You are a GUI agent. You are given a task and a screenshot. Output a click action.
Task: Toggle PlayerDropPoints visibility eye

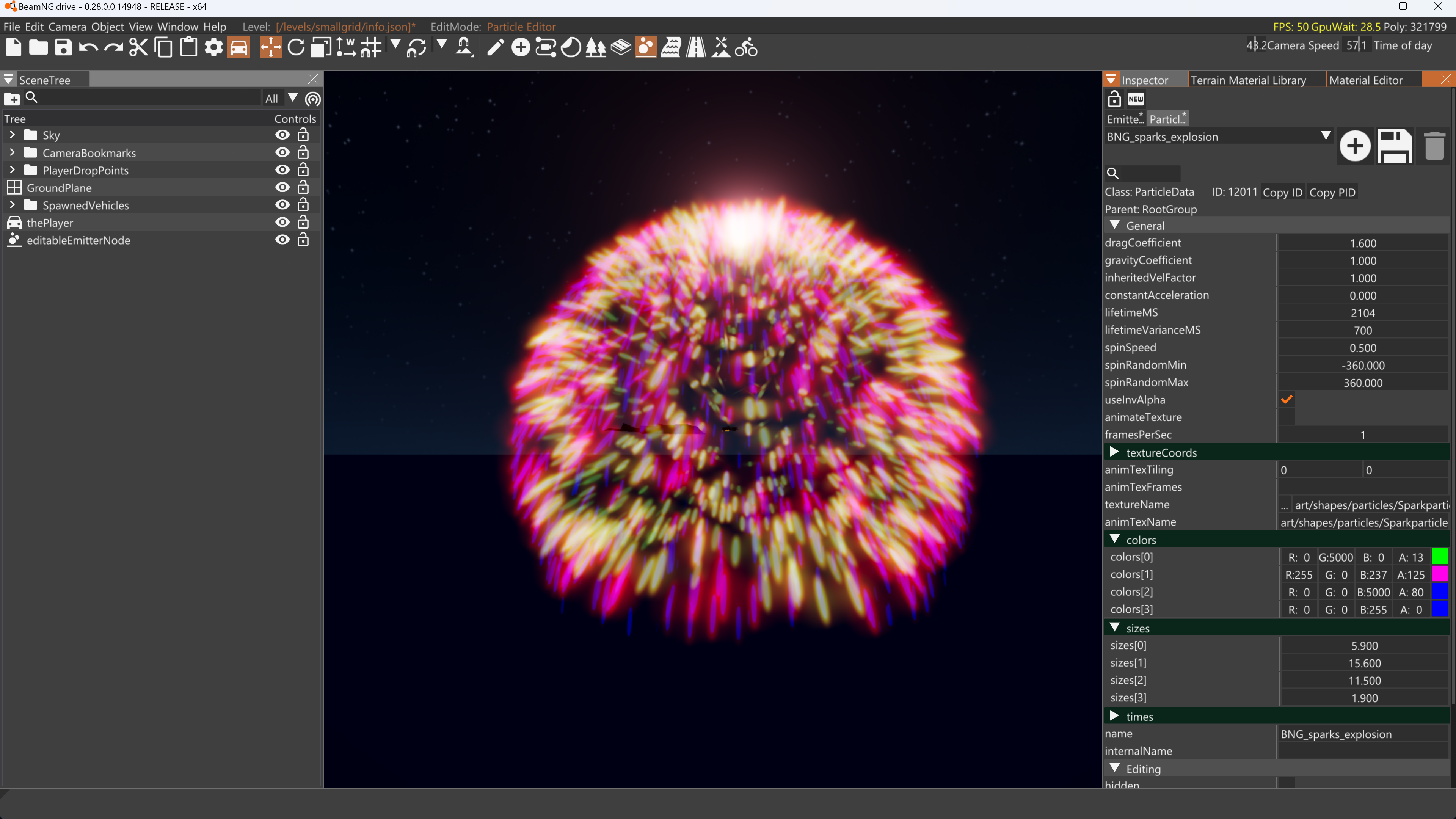tap(282, 170)
